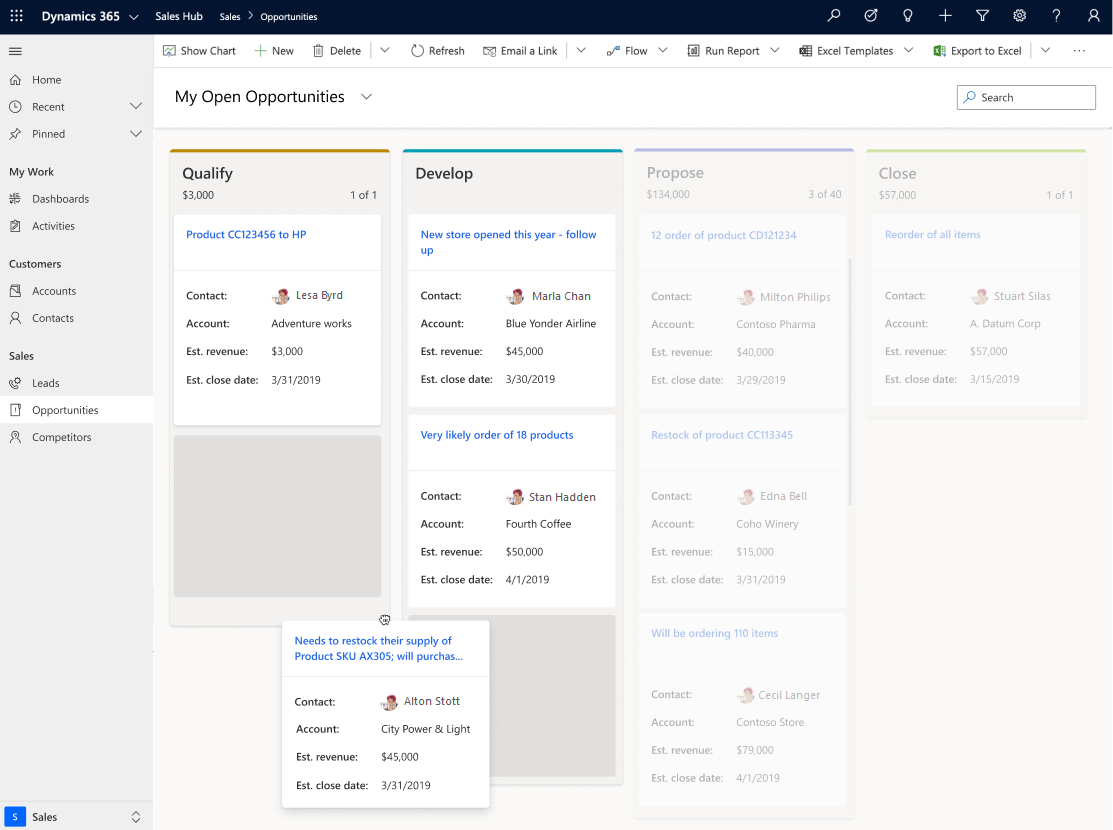Image resolution: width=1113 pixels, height=830 pixels.
Task: Click the Show Chart button
Action: coord(199,51)
